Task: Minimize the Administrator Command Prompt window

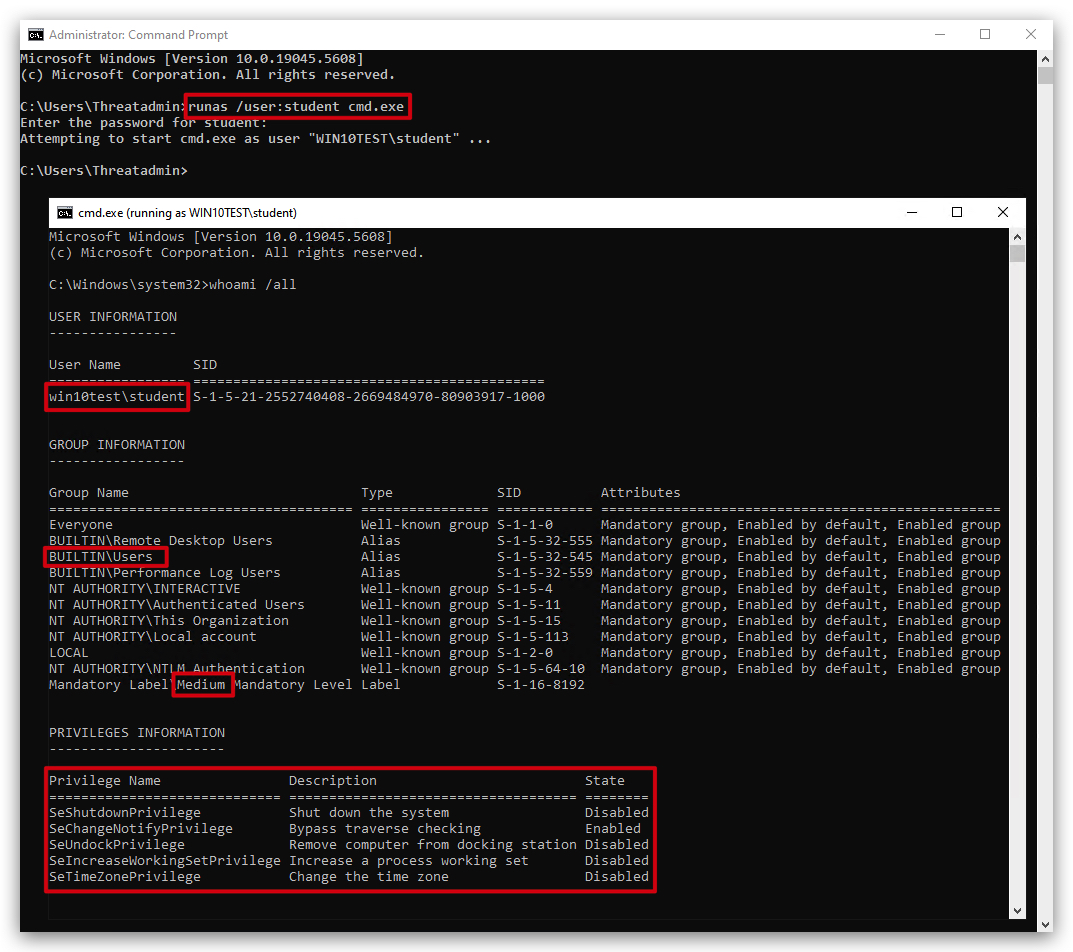Action: [940, 34]
